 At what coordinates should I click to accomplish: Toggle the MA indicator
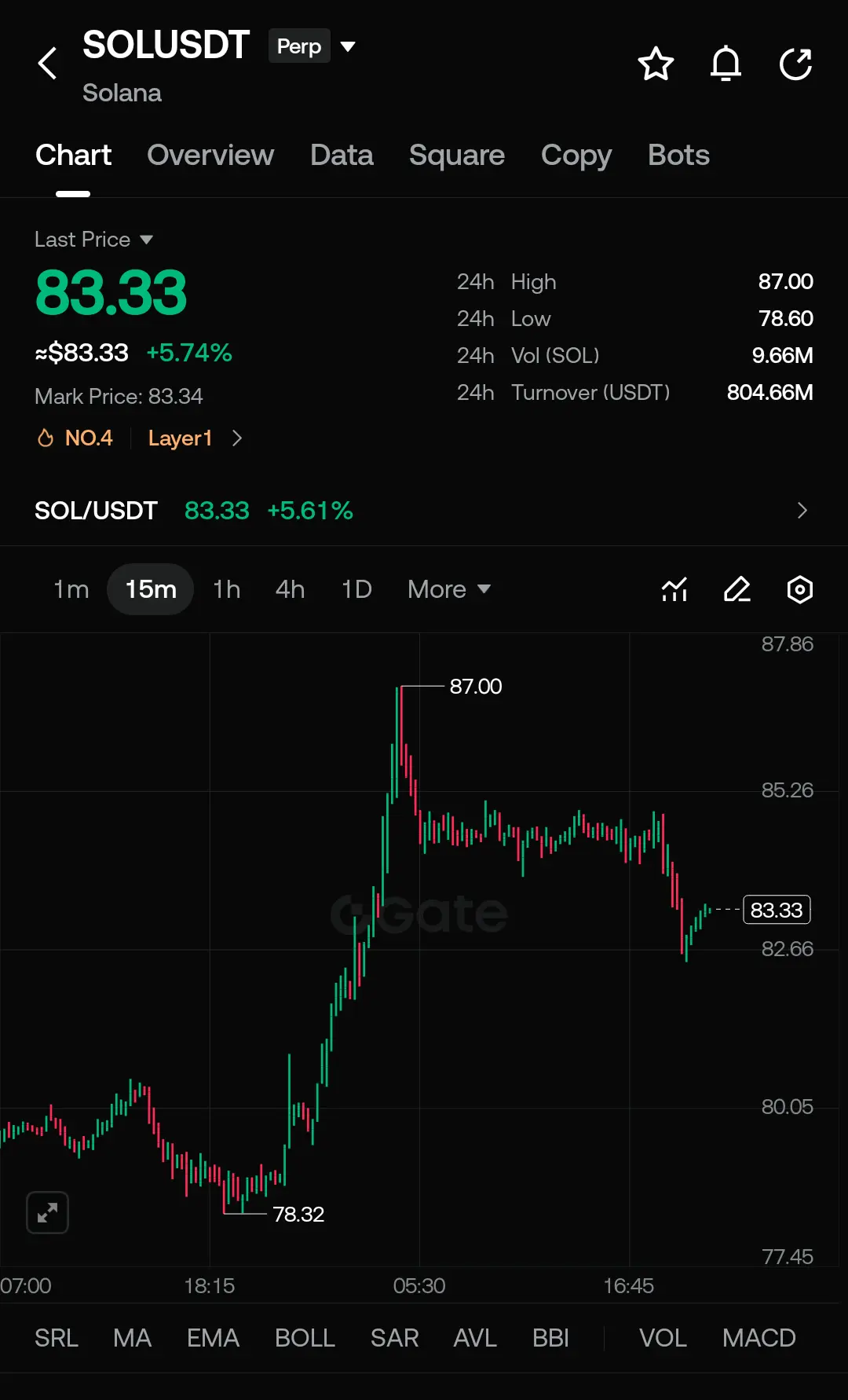click(x=132, y=1338)
